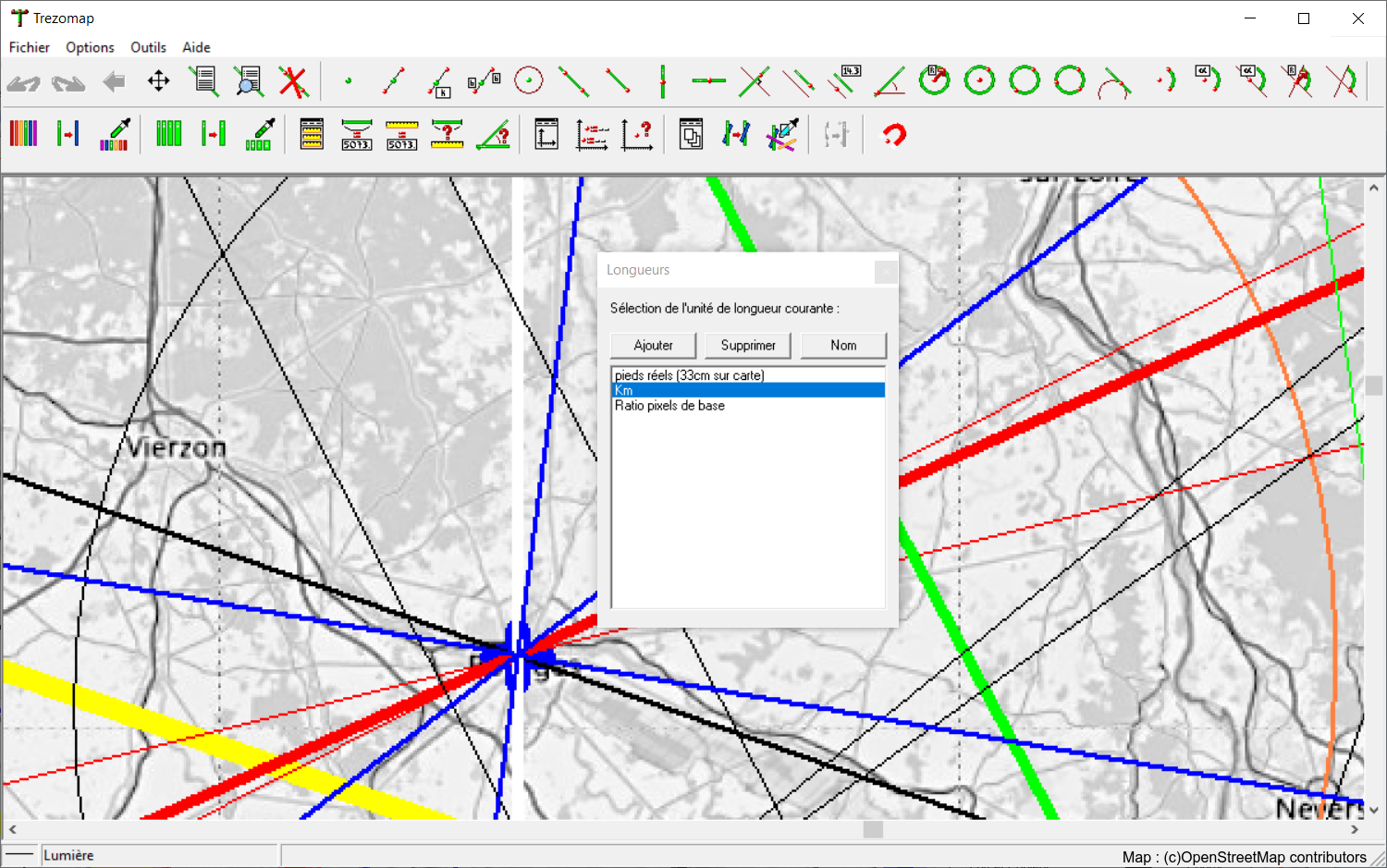Open the Outils menu
This screenshot has width=1387, height=868.
click(x=148, y=47)
